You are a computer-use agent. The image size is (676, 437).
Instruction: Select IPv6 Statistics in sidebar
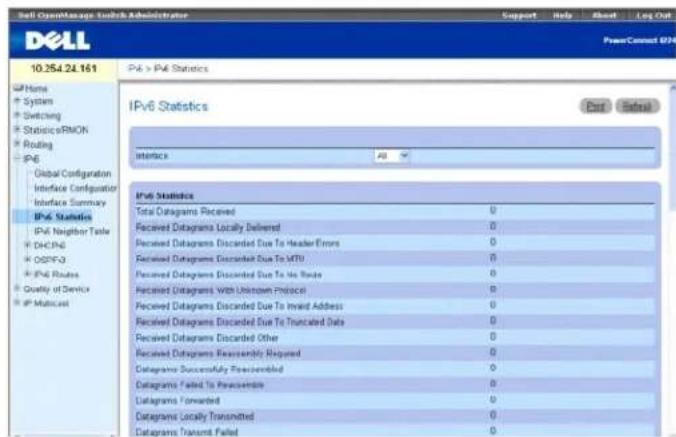63,216
